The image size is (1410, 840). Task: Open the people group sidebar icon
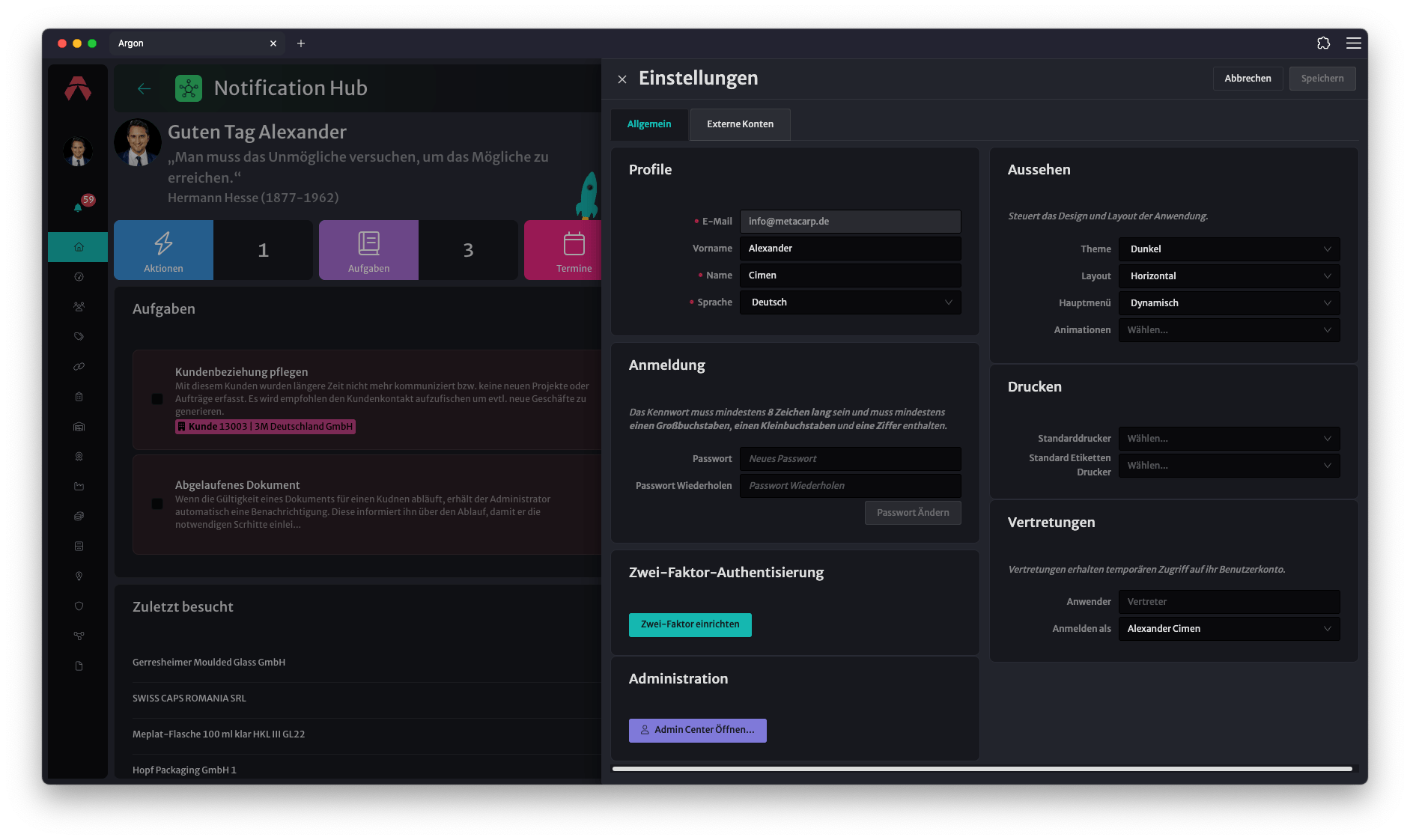pos(79,307)
